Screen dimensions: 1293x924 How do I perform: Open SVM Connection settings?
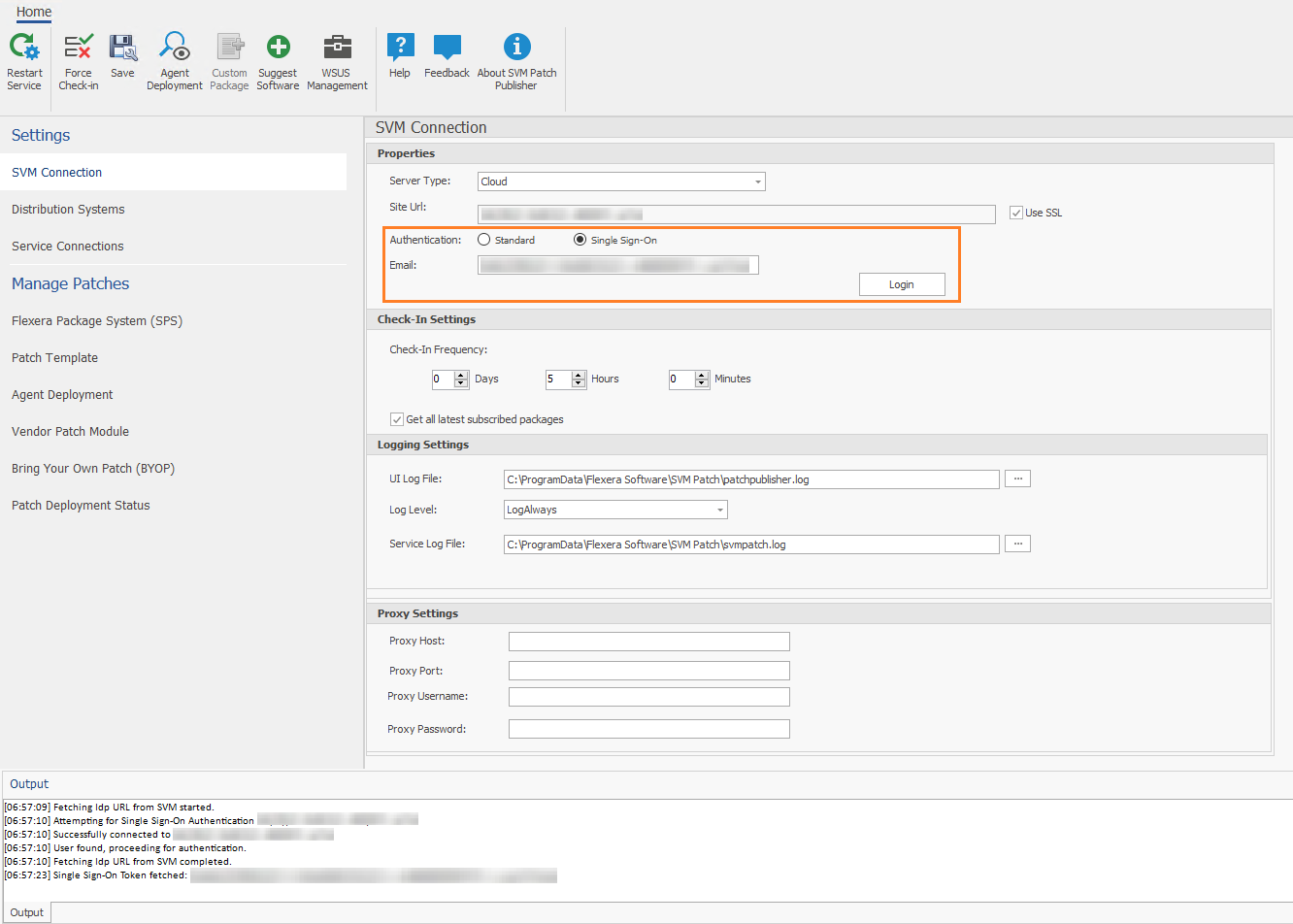tap(173, 172)
